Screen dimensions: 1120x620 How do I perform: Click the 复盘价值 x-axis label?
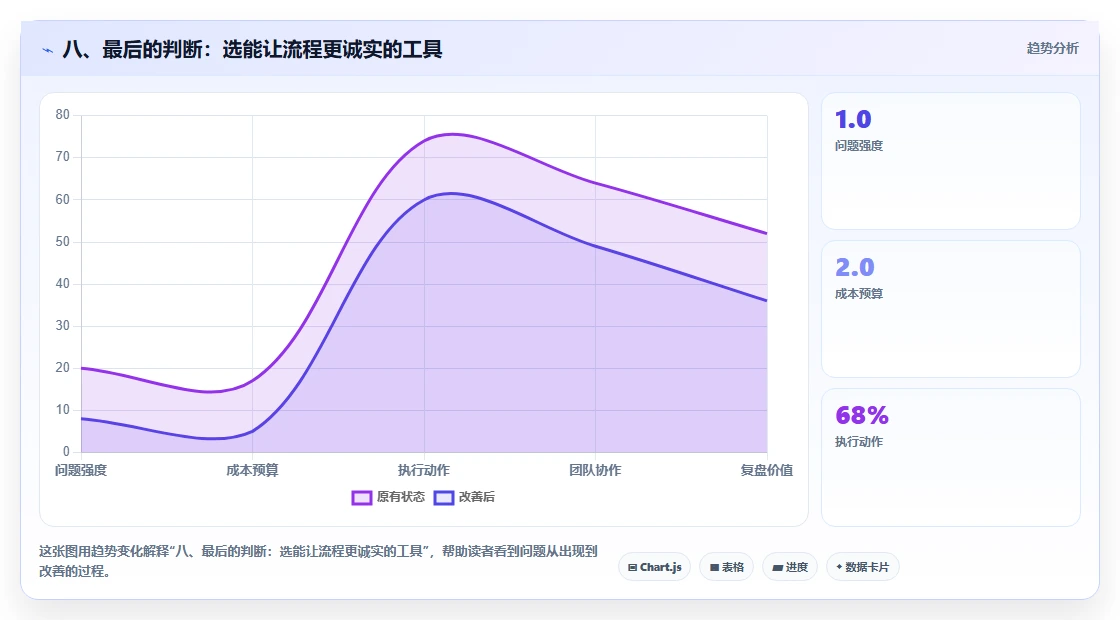click(x=766, y=470)
